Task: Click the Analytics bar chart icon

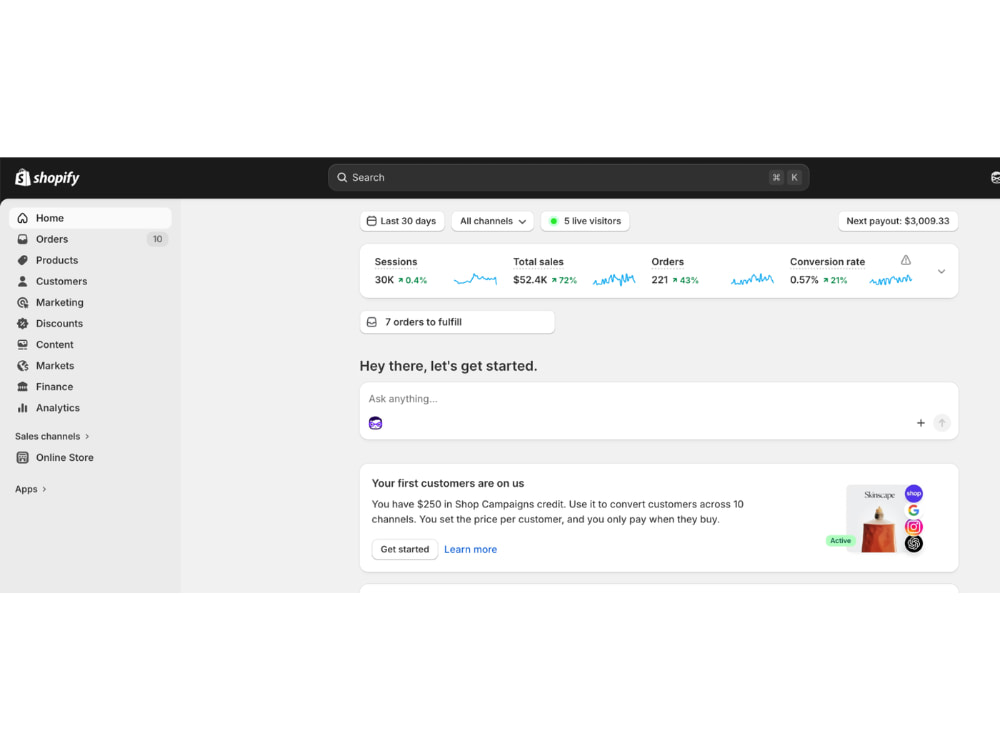Action: [23, 408]
